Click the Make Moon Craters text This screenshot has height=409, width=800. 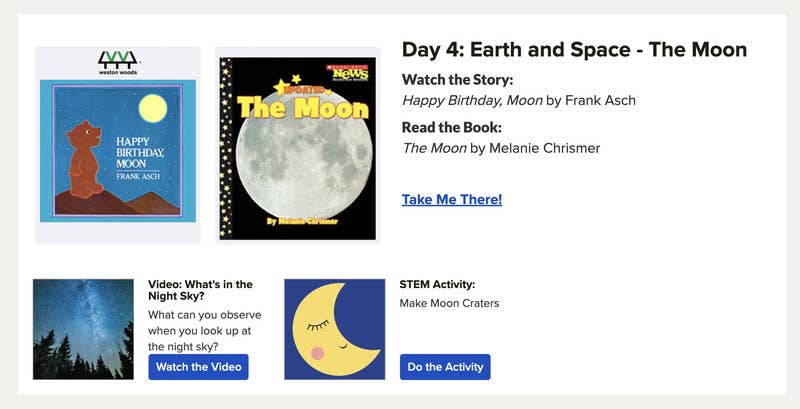(x=449, y=303)
